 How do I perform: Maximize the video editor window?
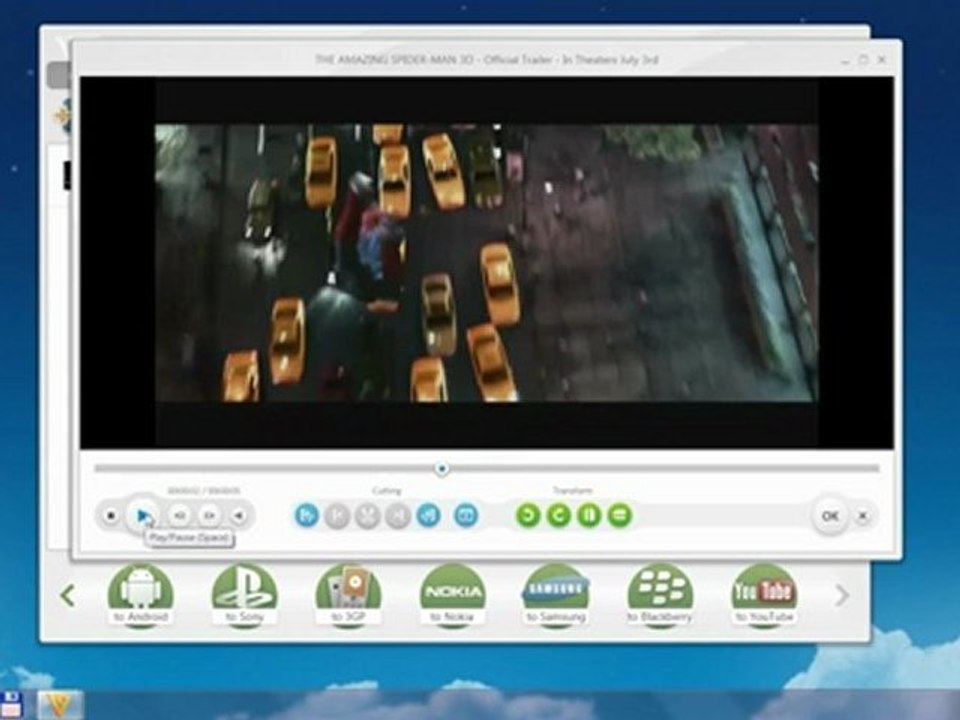[x=863, y=60]
